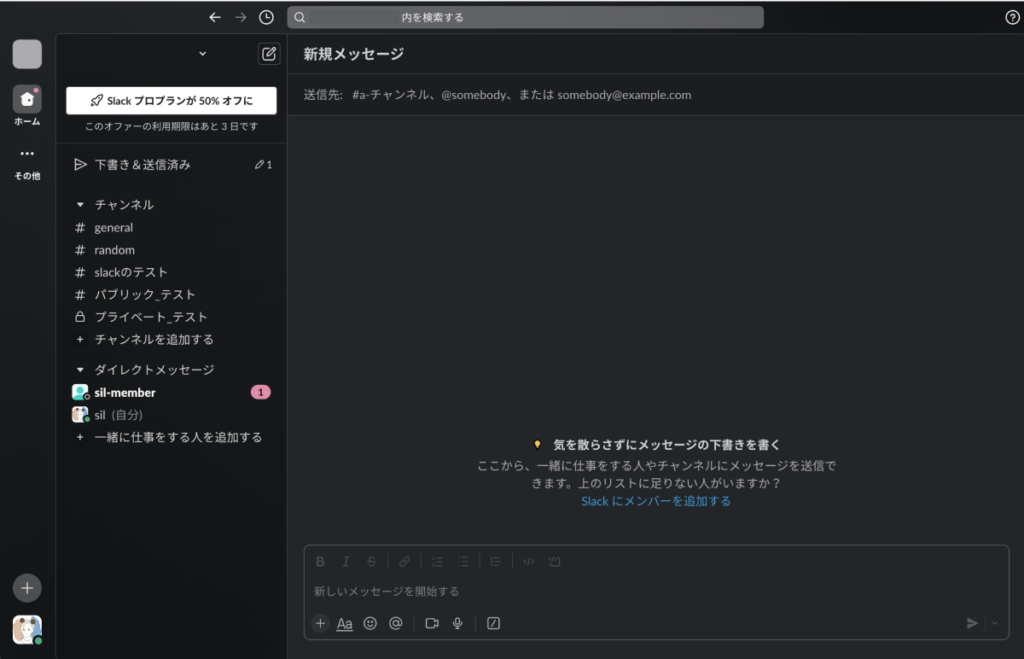Click the compose new message icon

click(269, 54)
